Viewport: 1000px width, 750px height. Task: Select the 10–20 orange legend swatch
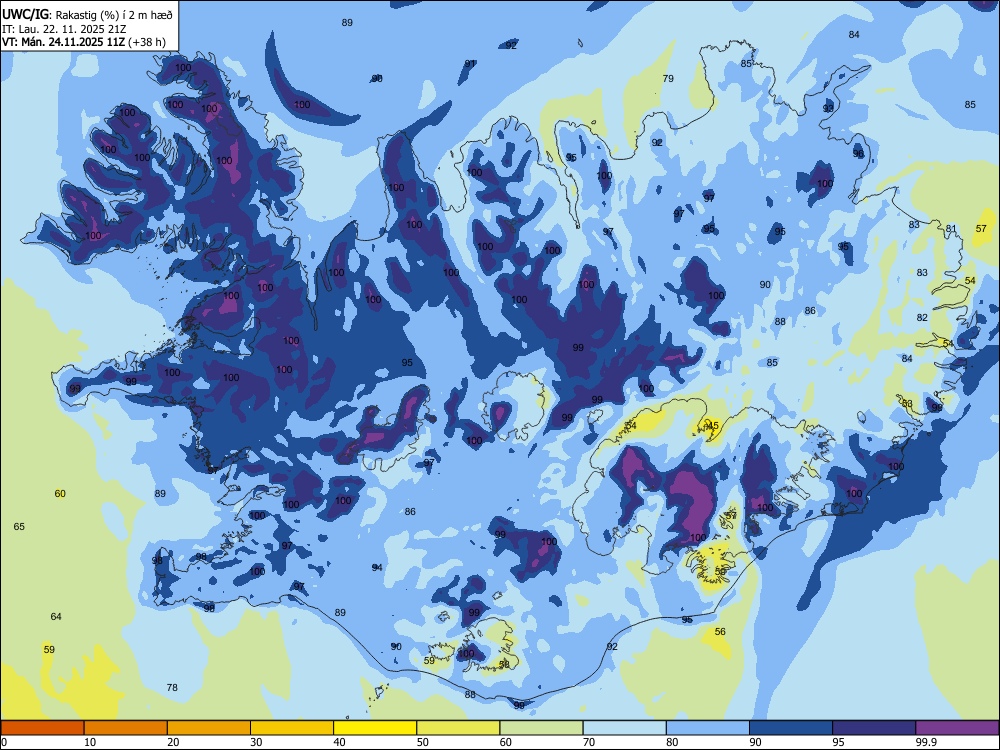126,728
